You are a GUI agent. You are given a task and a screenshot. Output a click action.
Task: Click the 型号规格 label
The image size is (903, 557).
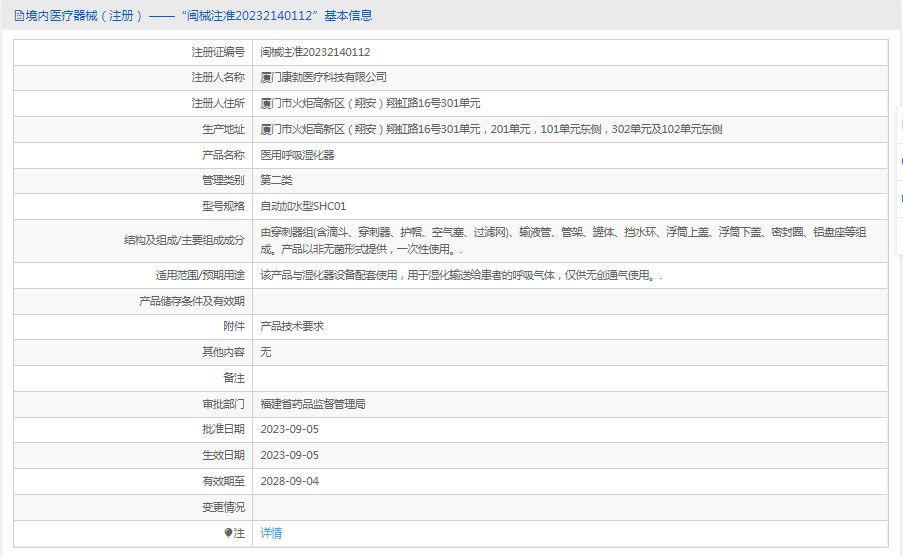coord(223,206)
